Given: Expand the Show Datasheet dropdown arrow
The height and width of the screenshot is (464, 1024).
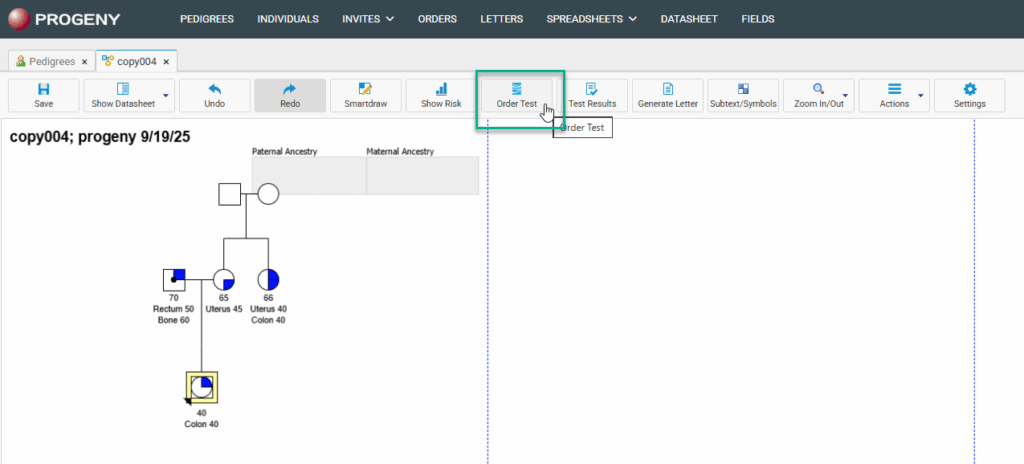Looking at the screenshot, I should point(166,96).
